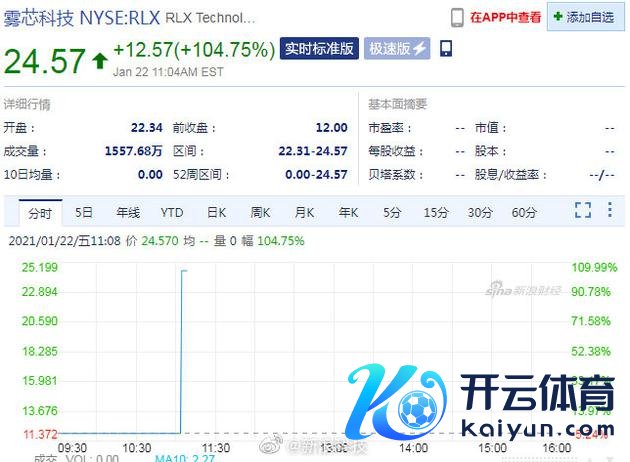Click the 11.372 bottom price axis label
This screenshot has height=462, width=630.
[40, 434]
